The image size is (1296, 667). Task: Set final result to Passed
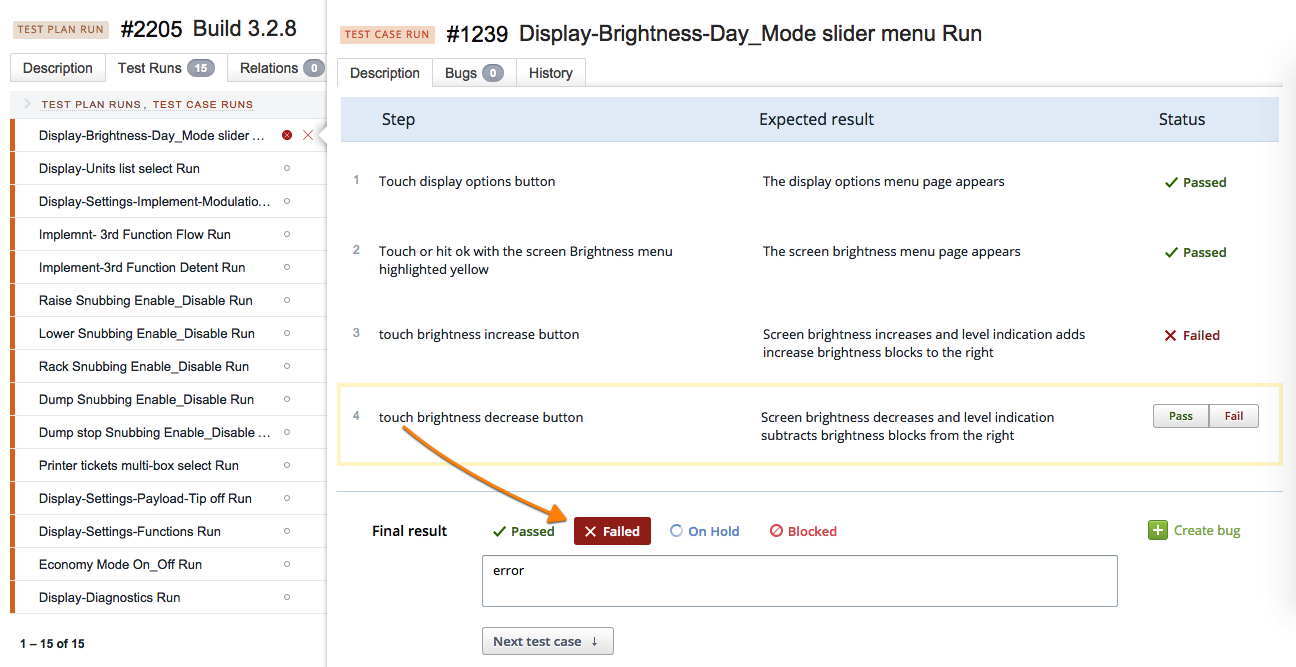pyautogui.click(x=522, y=531)
